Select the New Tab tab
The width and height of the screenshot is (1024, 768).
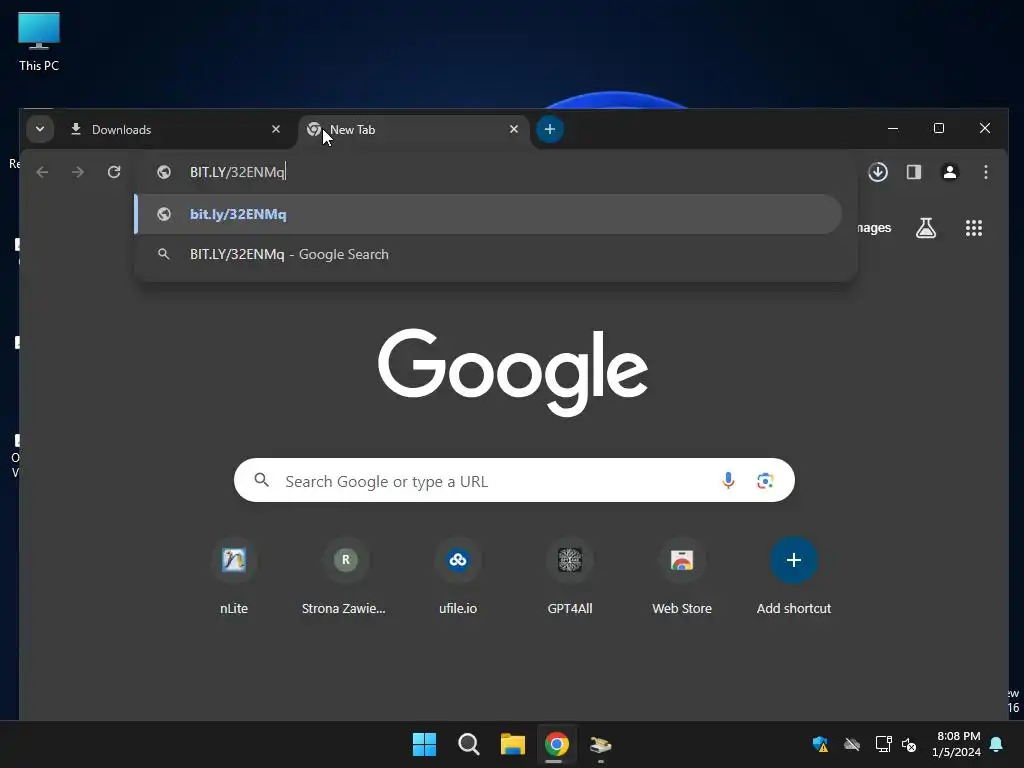pyautogui.click(x=413, y=129)
